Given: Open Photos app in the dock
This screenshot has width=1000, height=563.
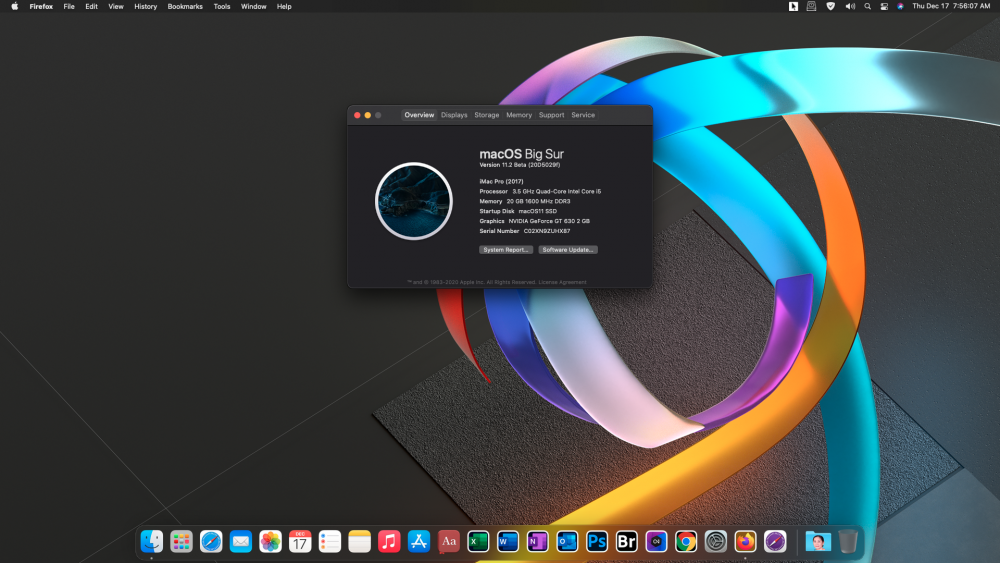Looking at the screenshot, I should coord(270,541).
